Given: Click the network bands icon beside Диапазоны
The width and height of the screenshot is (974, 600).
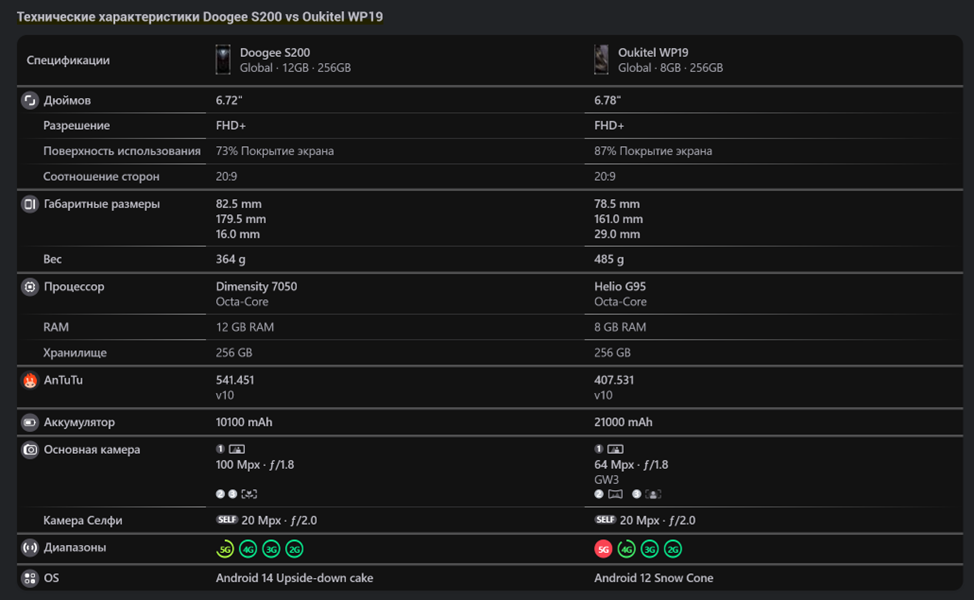Looking at the screenshot, I should click(30, 548).
